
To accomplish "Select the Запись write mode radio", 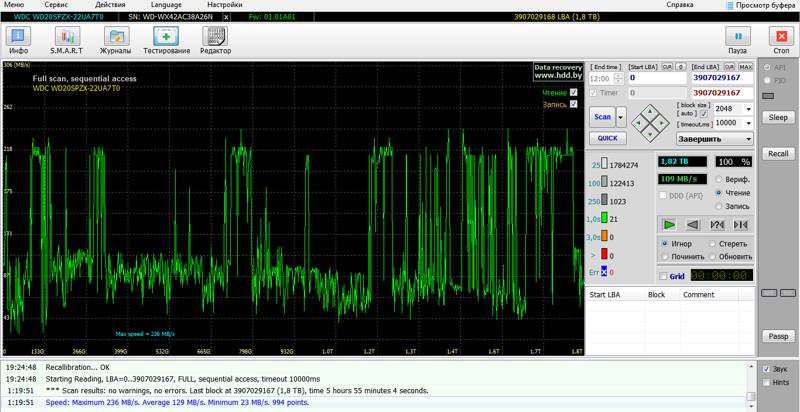I will pos(719,207).
